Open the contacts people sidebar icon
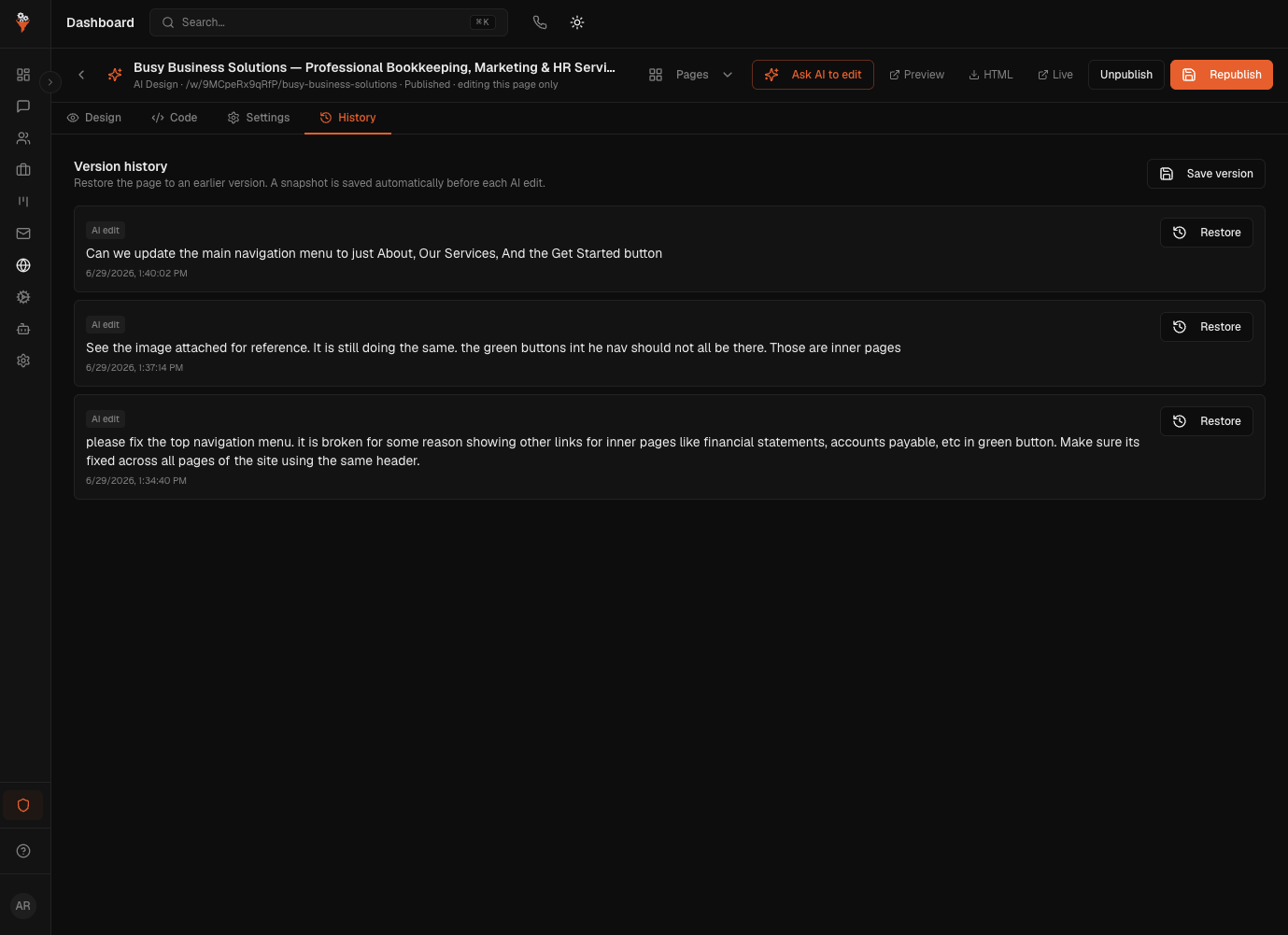This screenshot has width=1288, height=935. [23, 138]
